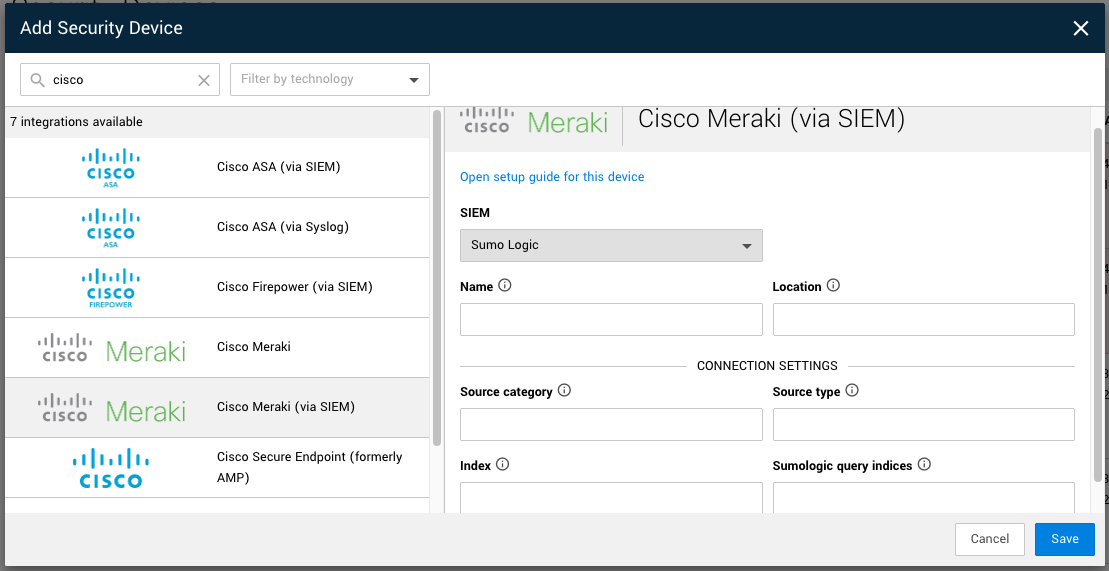Show info tooltip for Source type
Image resolution: width=1109 pixels, height=571 pixels.
852,391
